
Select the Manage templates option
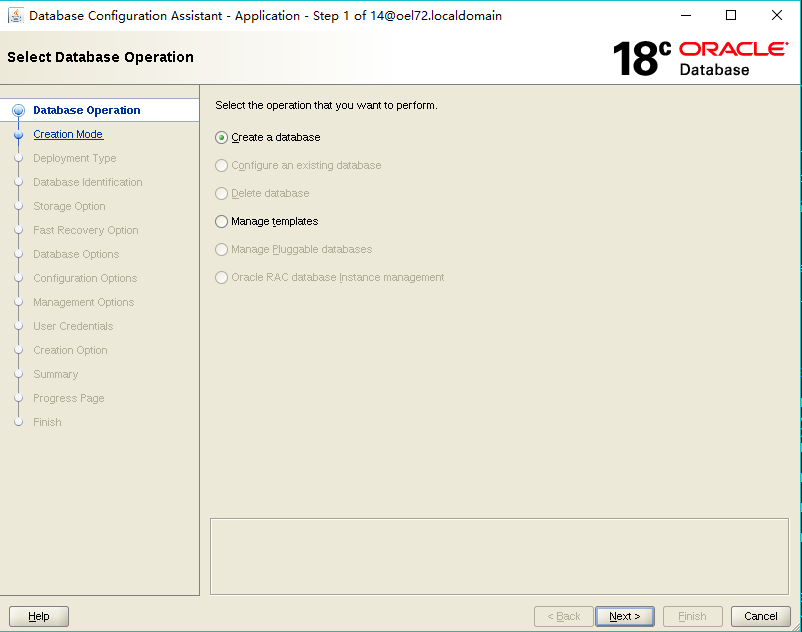(x=266, y=221)
